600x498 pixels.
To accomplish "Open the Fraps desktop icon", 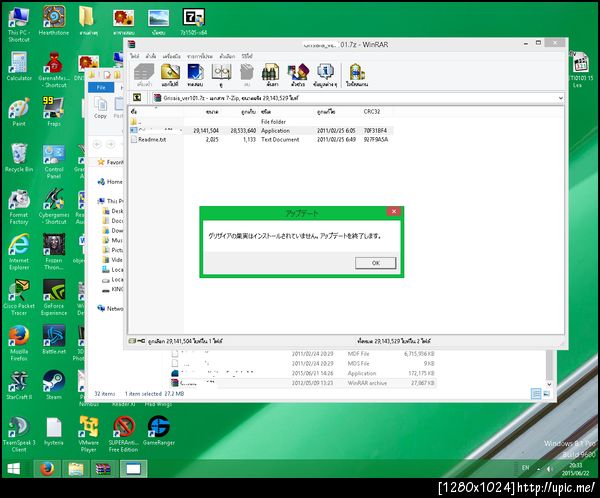I will tap(54, 112).
